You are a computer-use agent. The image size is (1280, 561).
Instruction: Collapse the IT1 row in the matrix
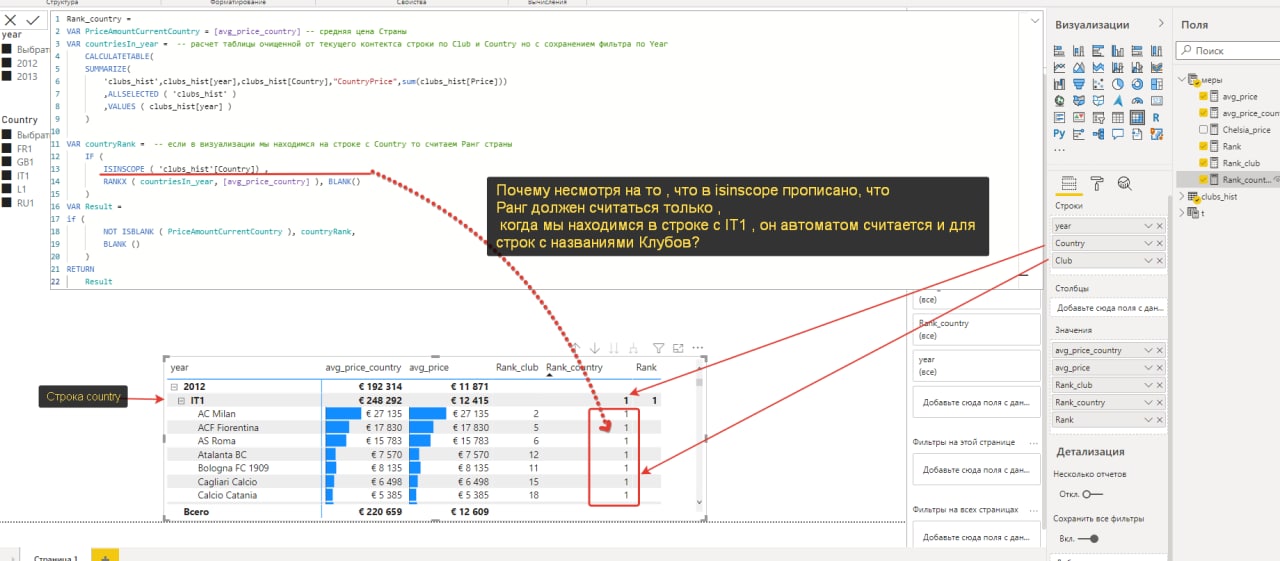(x=182, y=400)
